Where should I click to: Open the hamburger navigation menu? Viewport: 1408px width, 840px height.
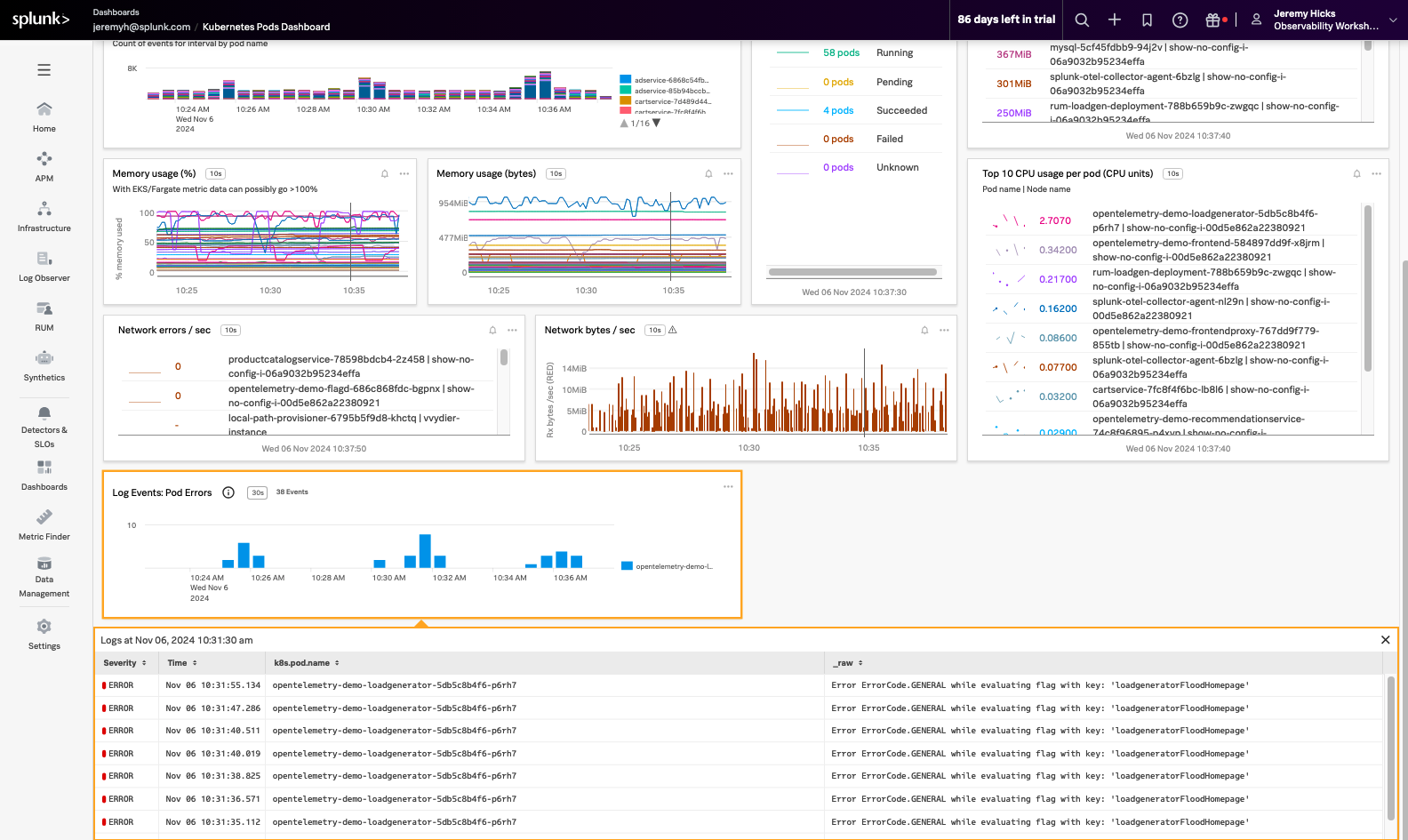(x=44, y=70)
